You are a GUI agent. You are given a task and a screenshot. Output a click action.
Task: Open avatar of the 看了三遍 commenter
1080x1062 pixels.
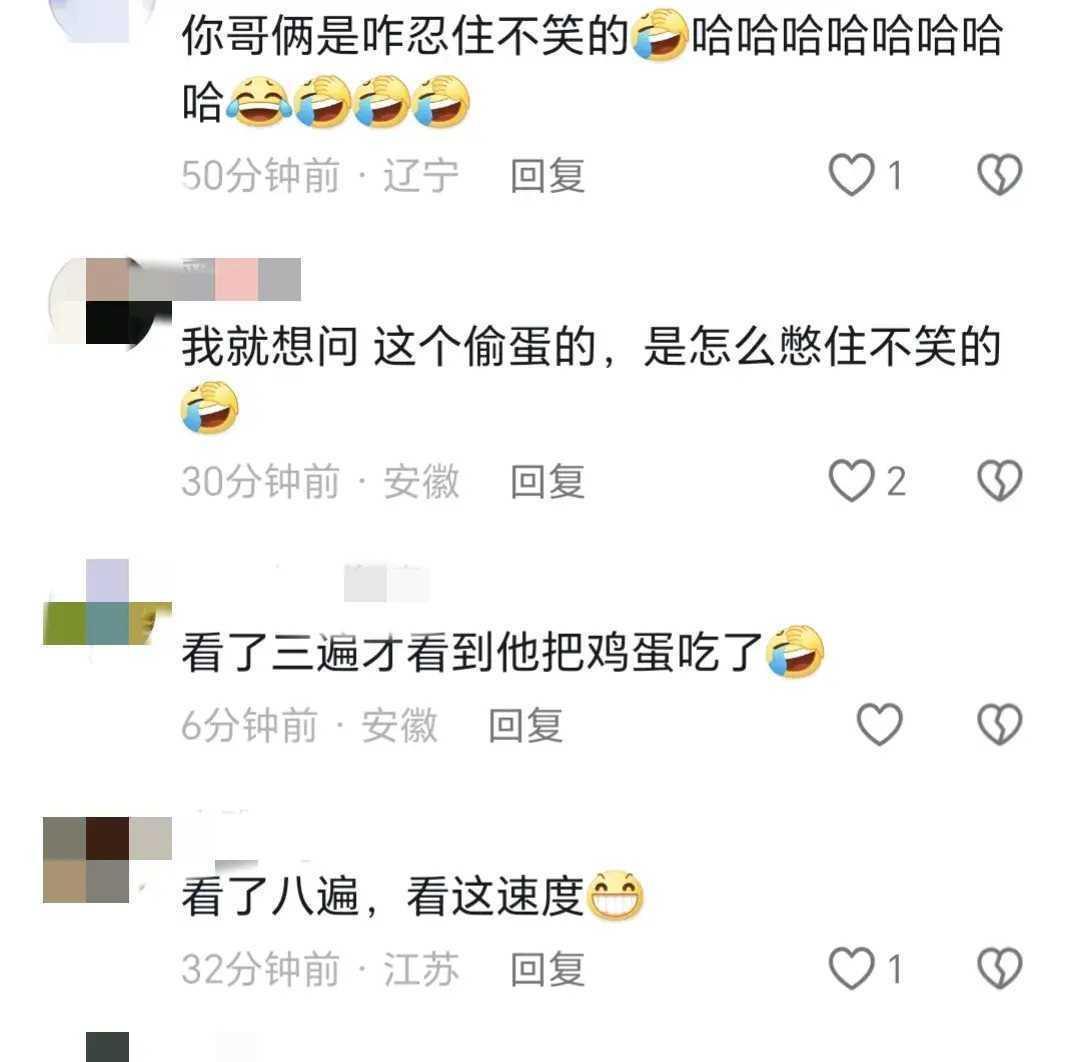pos(107,603)
